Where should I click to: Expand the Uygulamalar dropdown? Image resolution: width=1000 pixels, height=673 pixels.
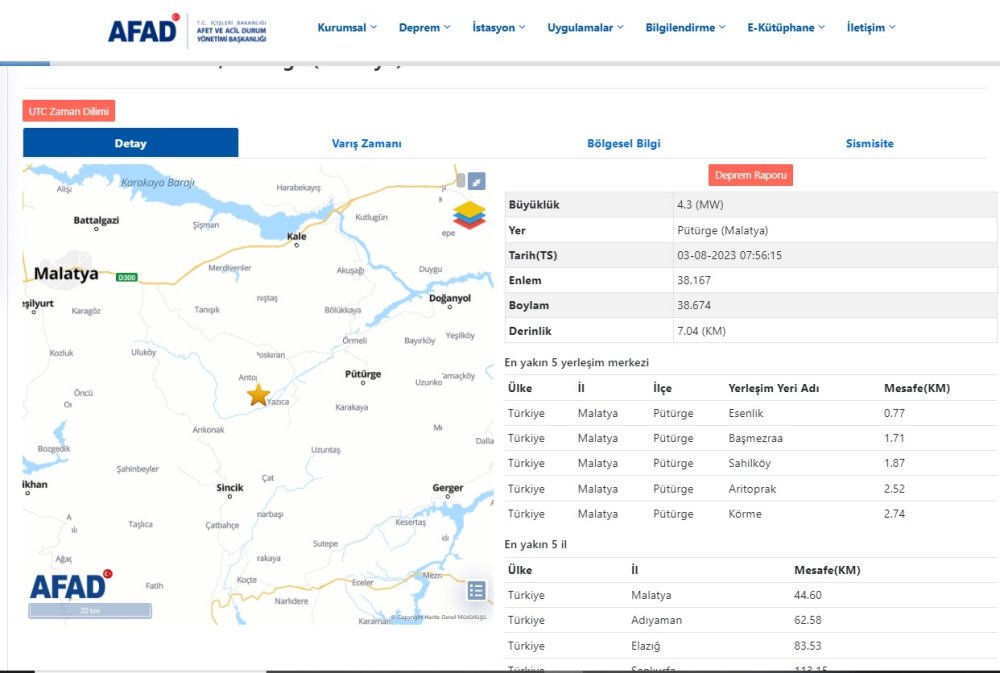(x=585, y=27)
